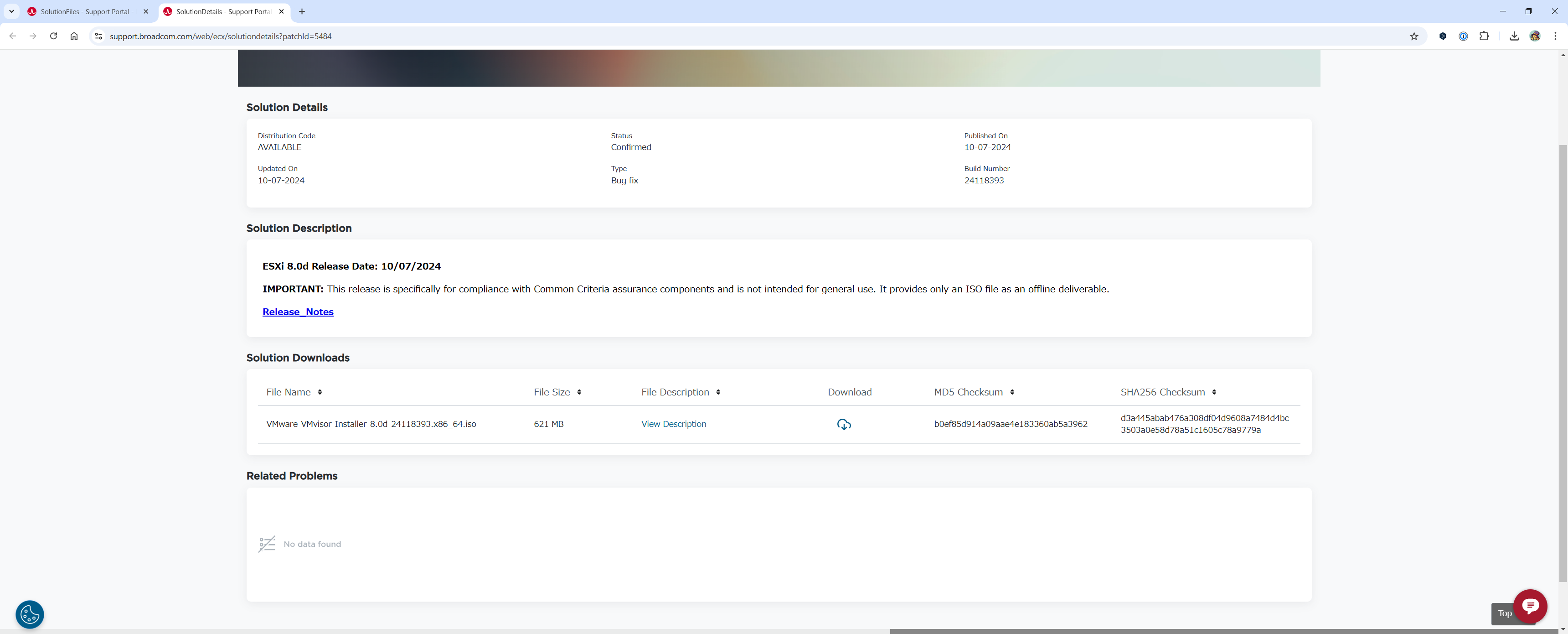Reload the current page
The image size is (1568, 634).
coord(54,36)
